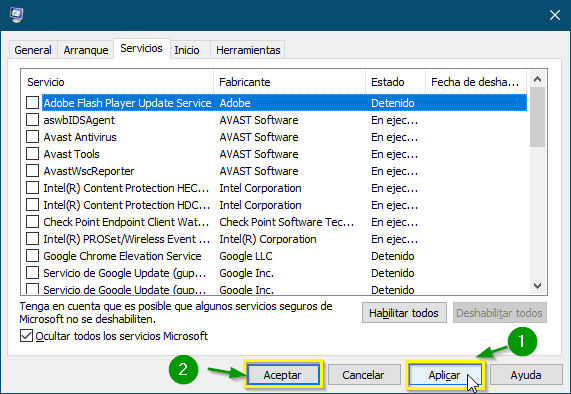Open the Arranque tab
This screenshot has width=571, height=394.
pos(86,50)
